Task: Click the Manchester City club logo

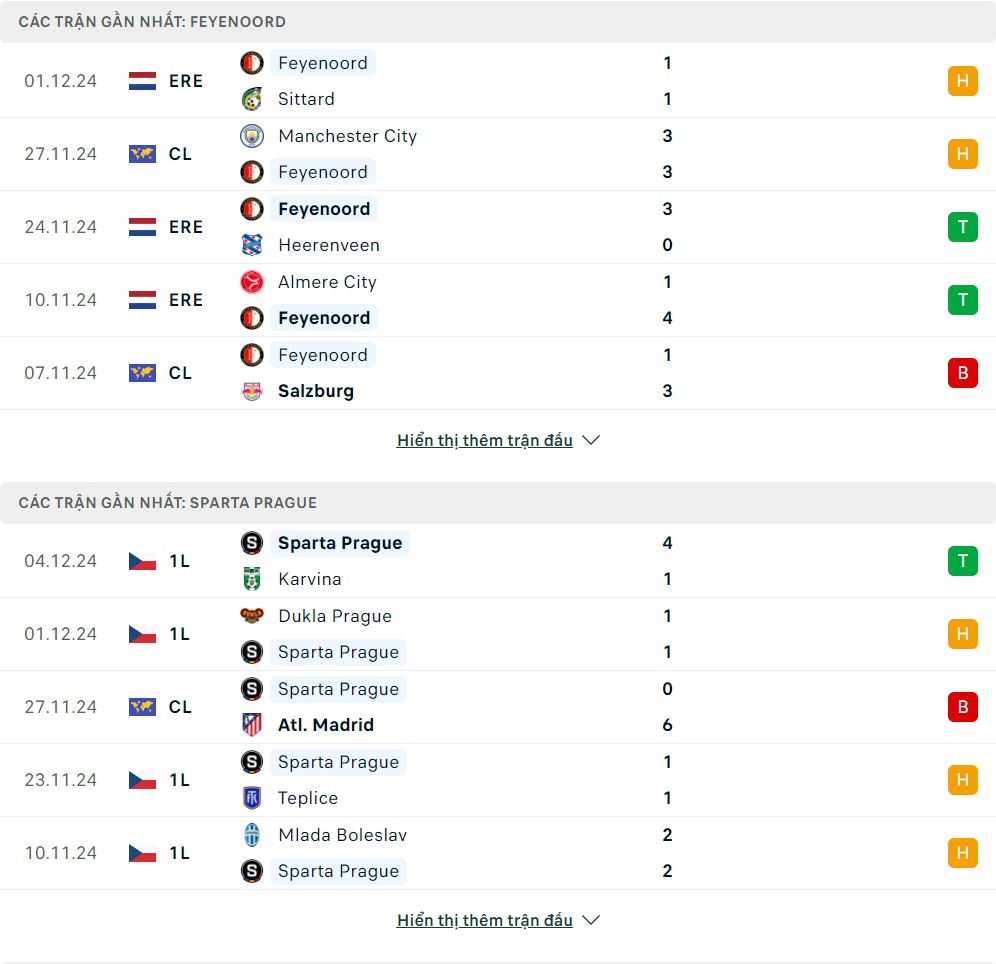Action: (x=252, y=136)
